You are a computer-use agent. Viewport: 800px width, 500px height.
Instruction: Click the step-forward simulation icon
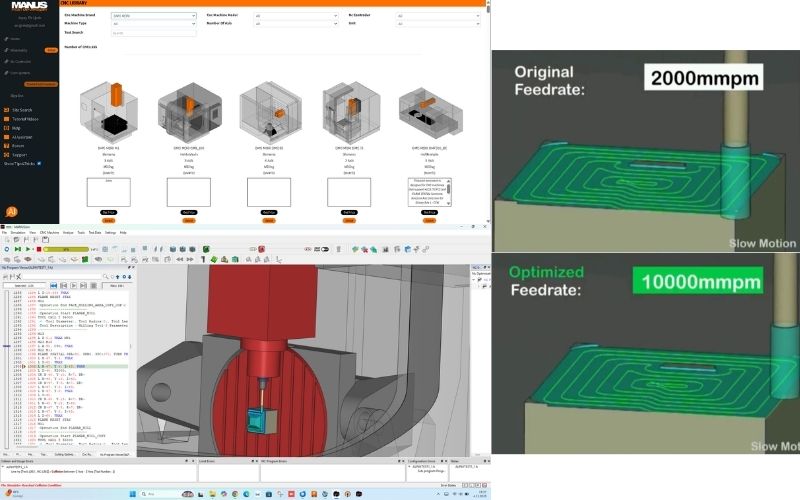[x=18, y=249]
